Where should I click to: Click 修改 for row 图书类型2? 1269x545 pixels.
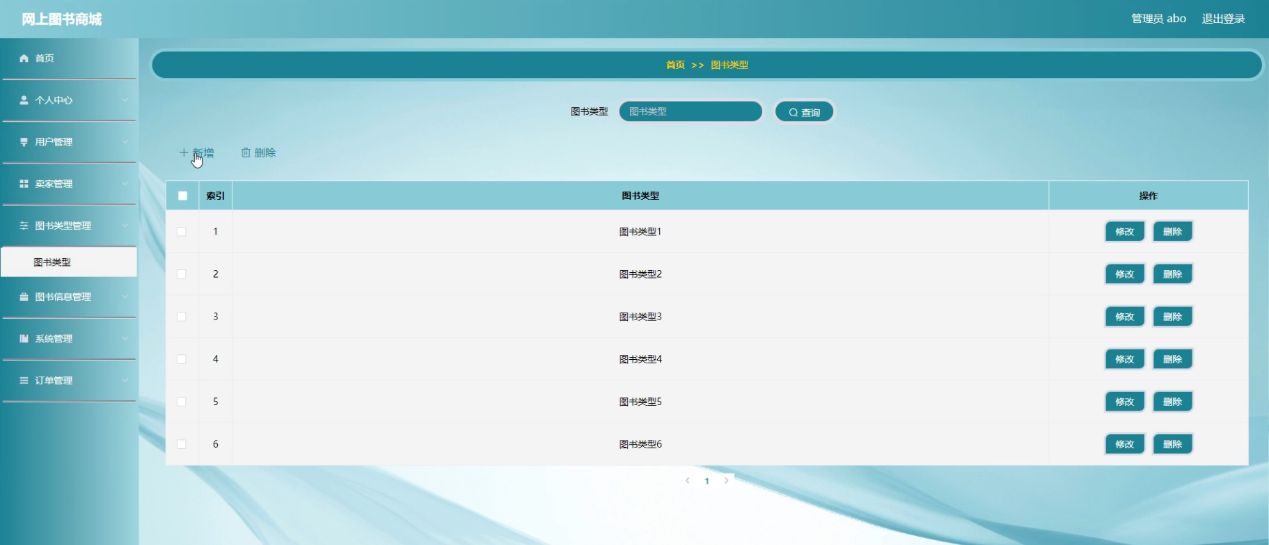tap(1124, 274)
